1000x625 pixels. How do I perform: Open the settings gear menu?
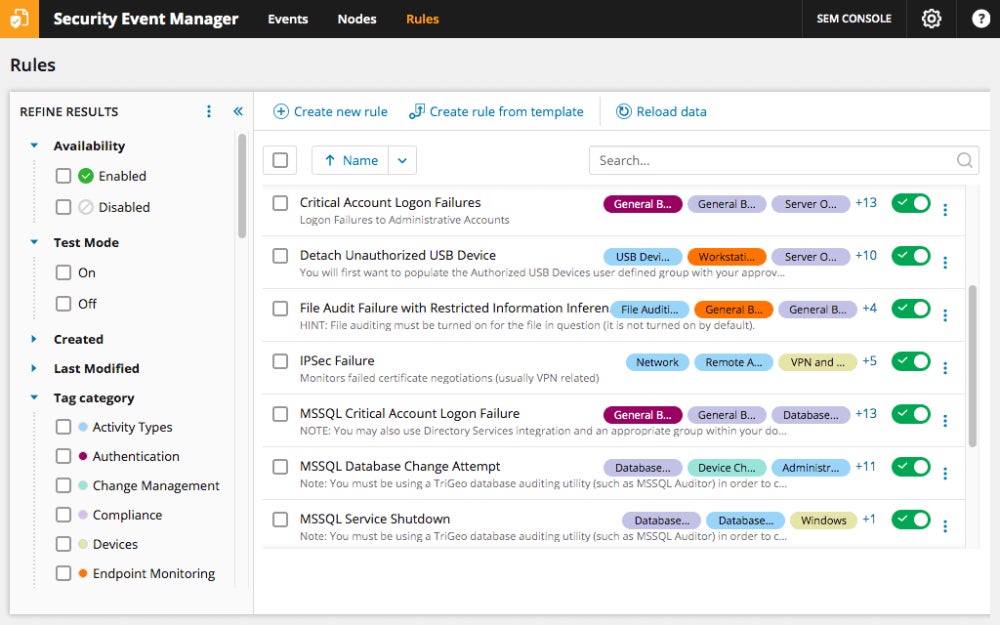click(x=931, y=18)
